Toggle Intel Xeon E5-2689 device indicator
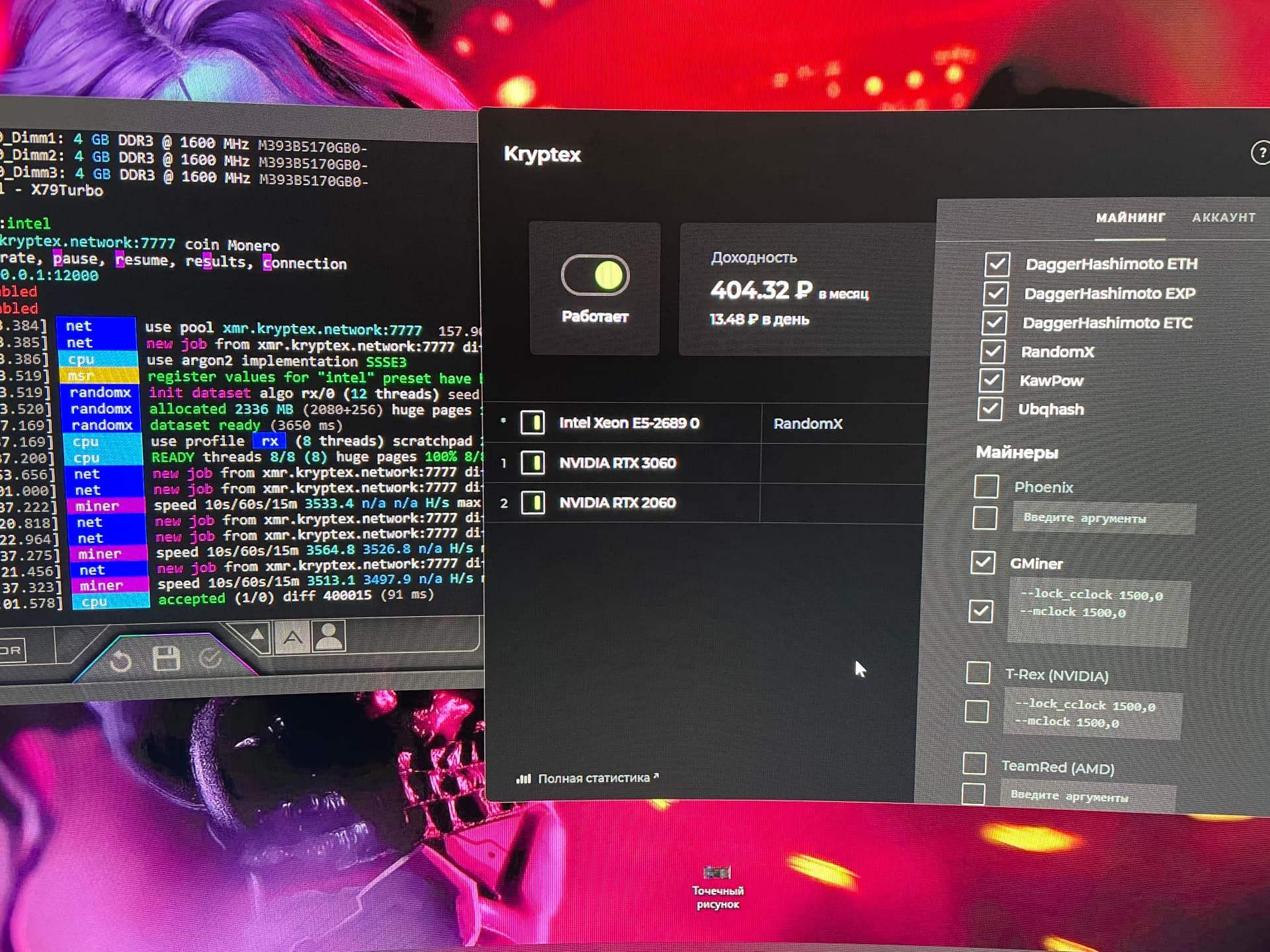This screenshot has height=952, width=1270. 532,422
